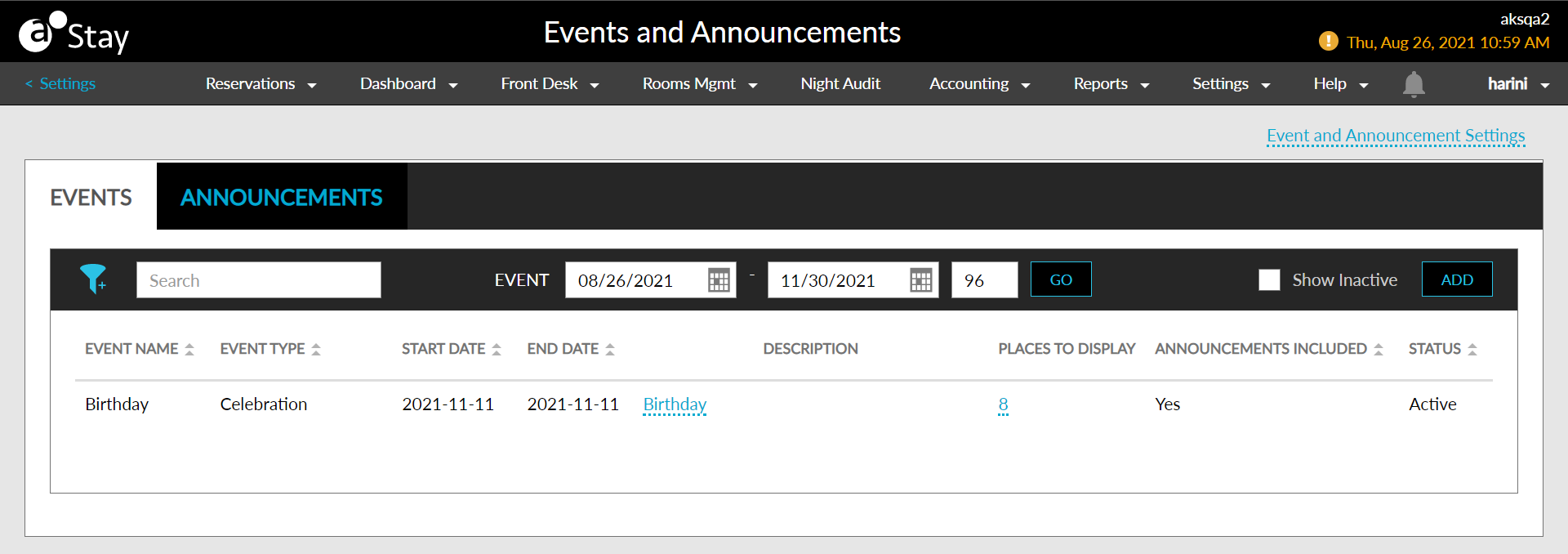Open the harini user dropdown
Image resolution: width=1568 pixels, height=554 pixels.
click(1518, 83)
